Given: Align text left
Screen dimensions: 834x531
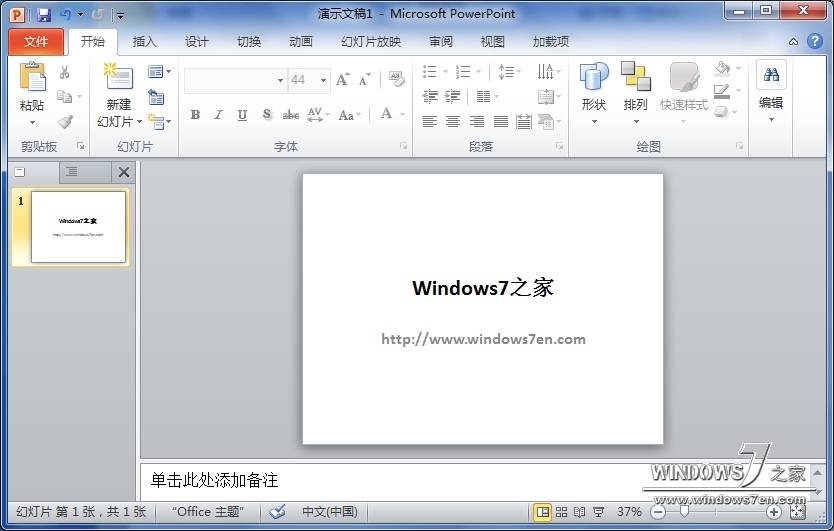Looking at the screenshot, I should click(430, 122).
